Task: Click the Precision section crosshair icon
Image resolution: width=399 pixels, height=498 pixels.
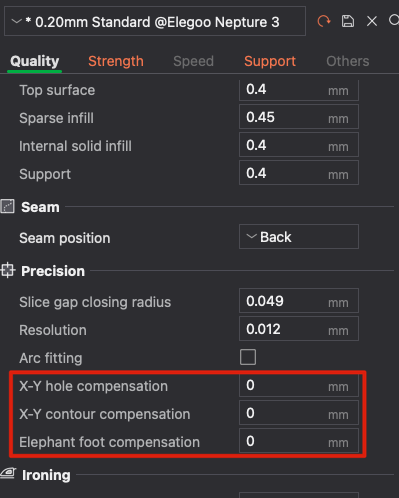Action: pos(8,270)
